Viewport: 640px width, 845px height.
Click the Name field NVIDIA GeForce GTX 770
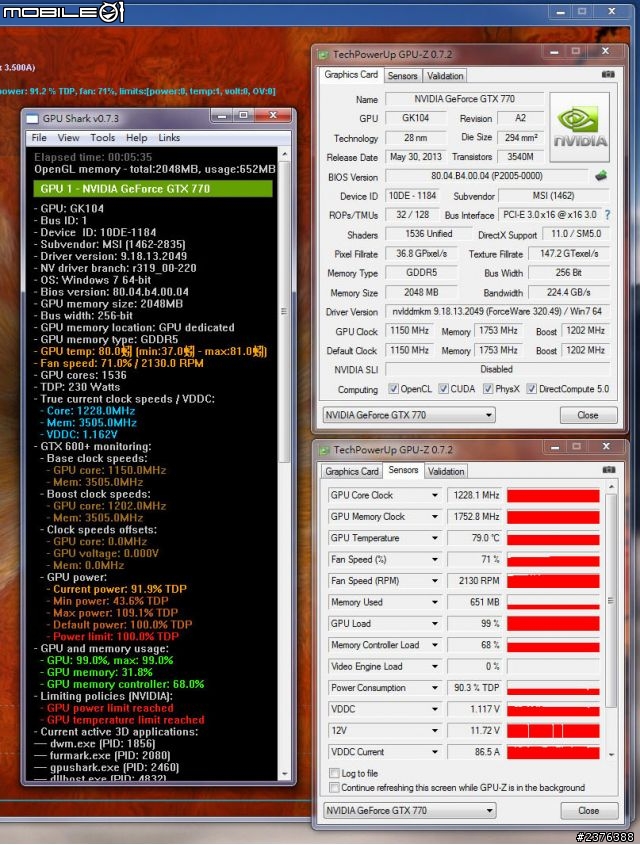click(x=464, y=99)
